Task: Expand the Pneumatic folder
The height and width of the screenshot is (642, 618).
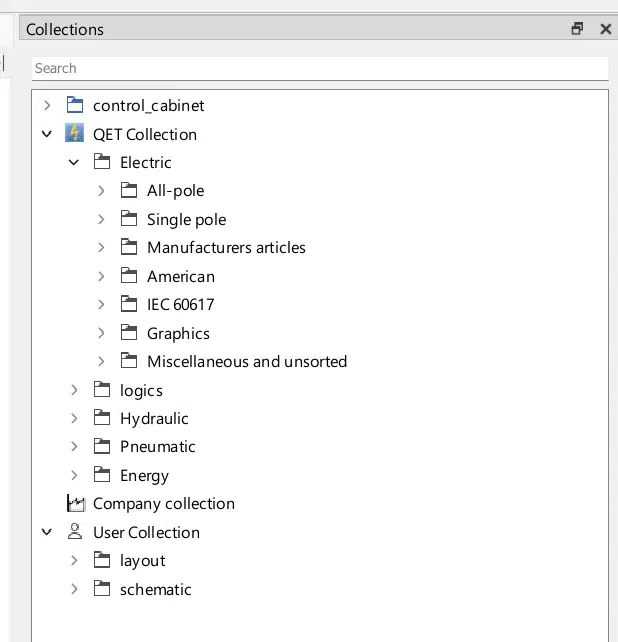Action: (x=74, y=446)
